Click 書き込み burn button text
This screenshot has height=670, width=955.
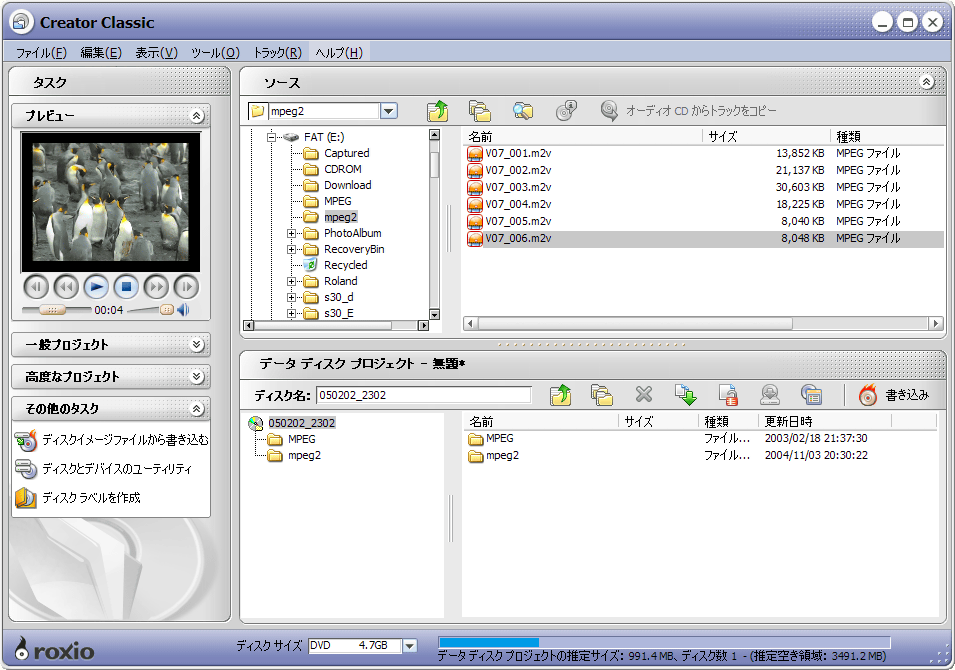[907, 395]
